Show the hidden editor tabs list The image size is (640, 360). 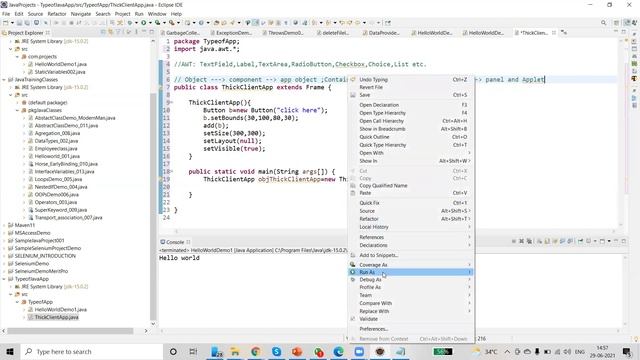(564, 33)
